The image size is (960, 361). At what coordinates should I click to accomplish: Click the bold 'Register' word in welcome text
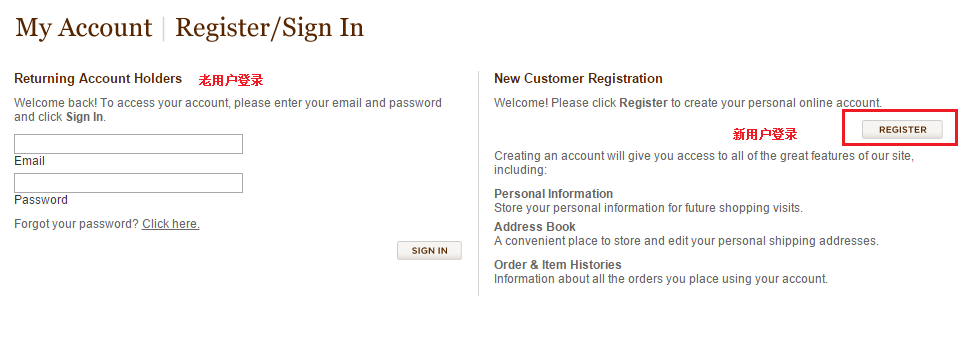tap(643, 103)
